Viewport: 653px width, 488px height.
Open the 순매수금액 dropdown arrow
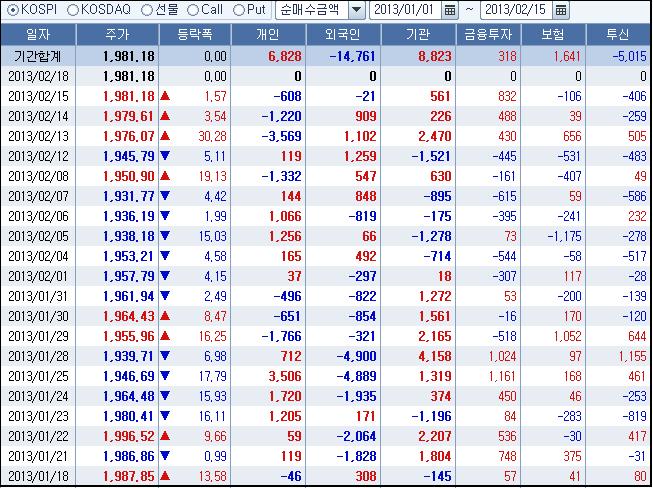click(356, 10)
